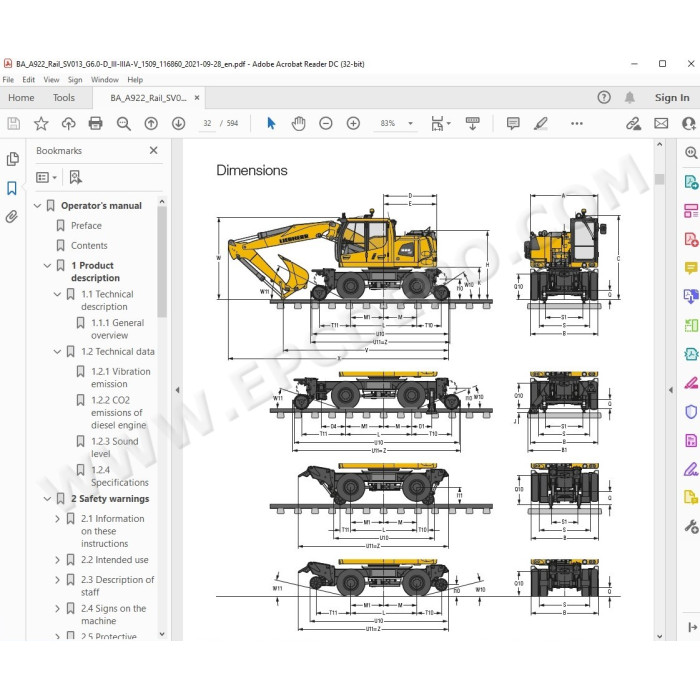Open page thumbnails panel icon
700x700 pixels.
[12, 159]
